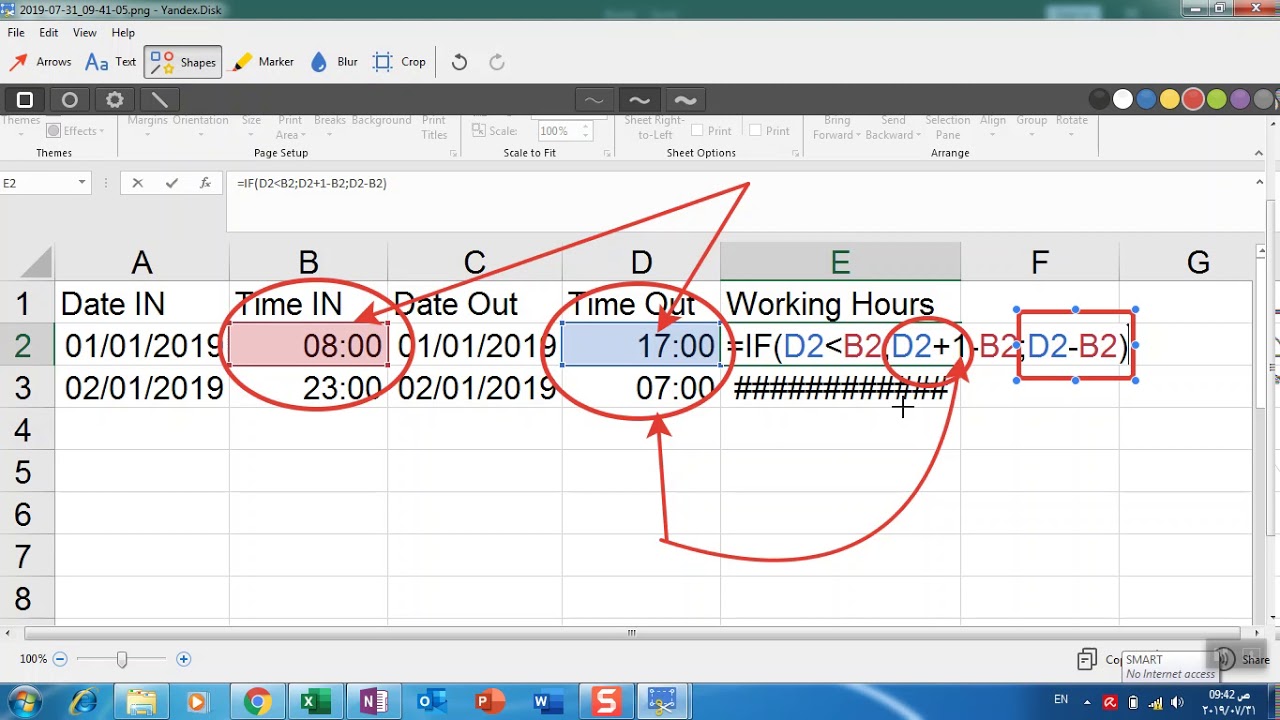The image size is (1280, 720).
Task: Pick the green color swatch
Action: pos(1217,99)
